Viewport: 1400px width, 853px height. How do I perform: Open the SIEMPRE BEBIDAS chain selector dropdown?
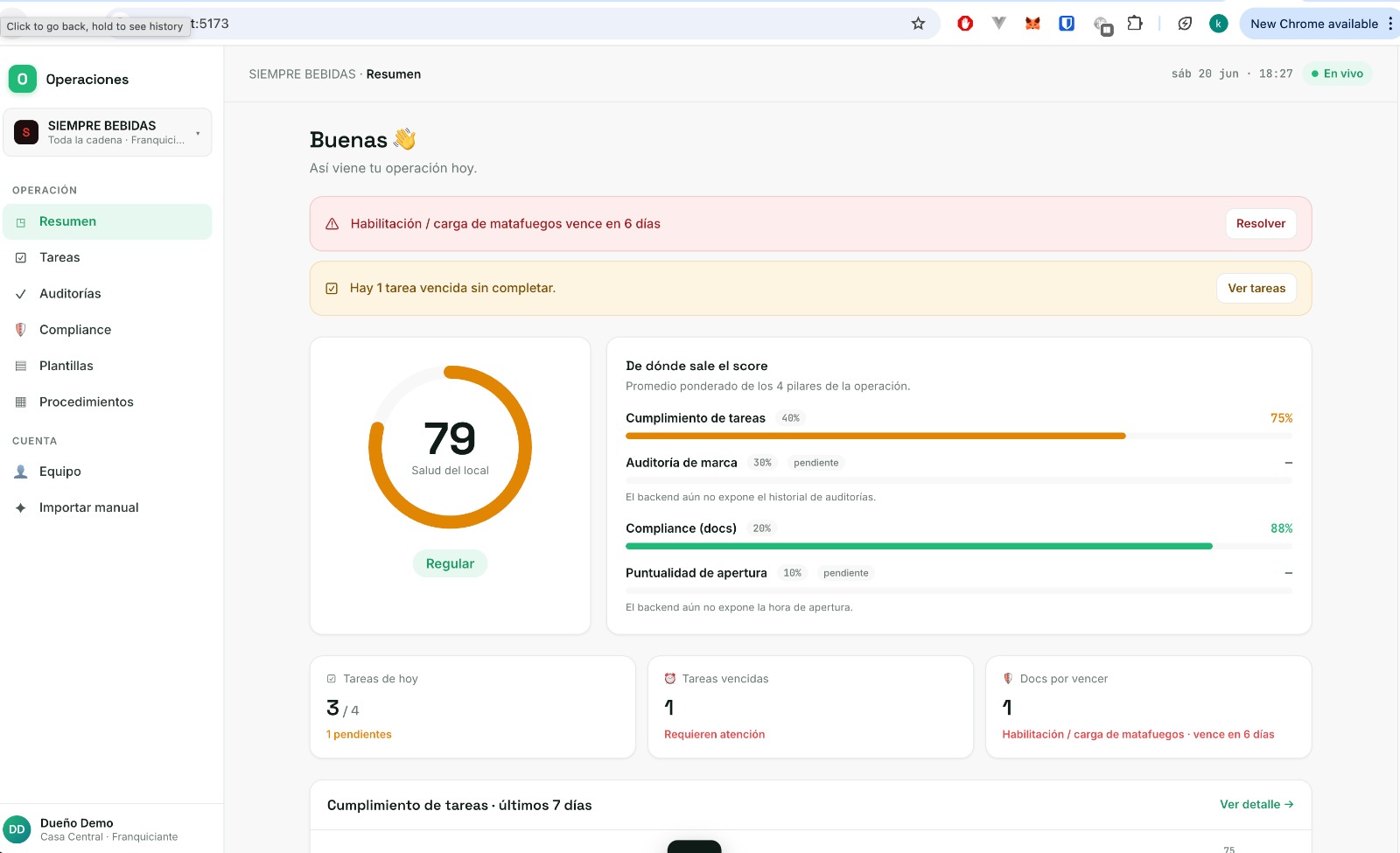tap(108, 132)
